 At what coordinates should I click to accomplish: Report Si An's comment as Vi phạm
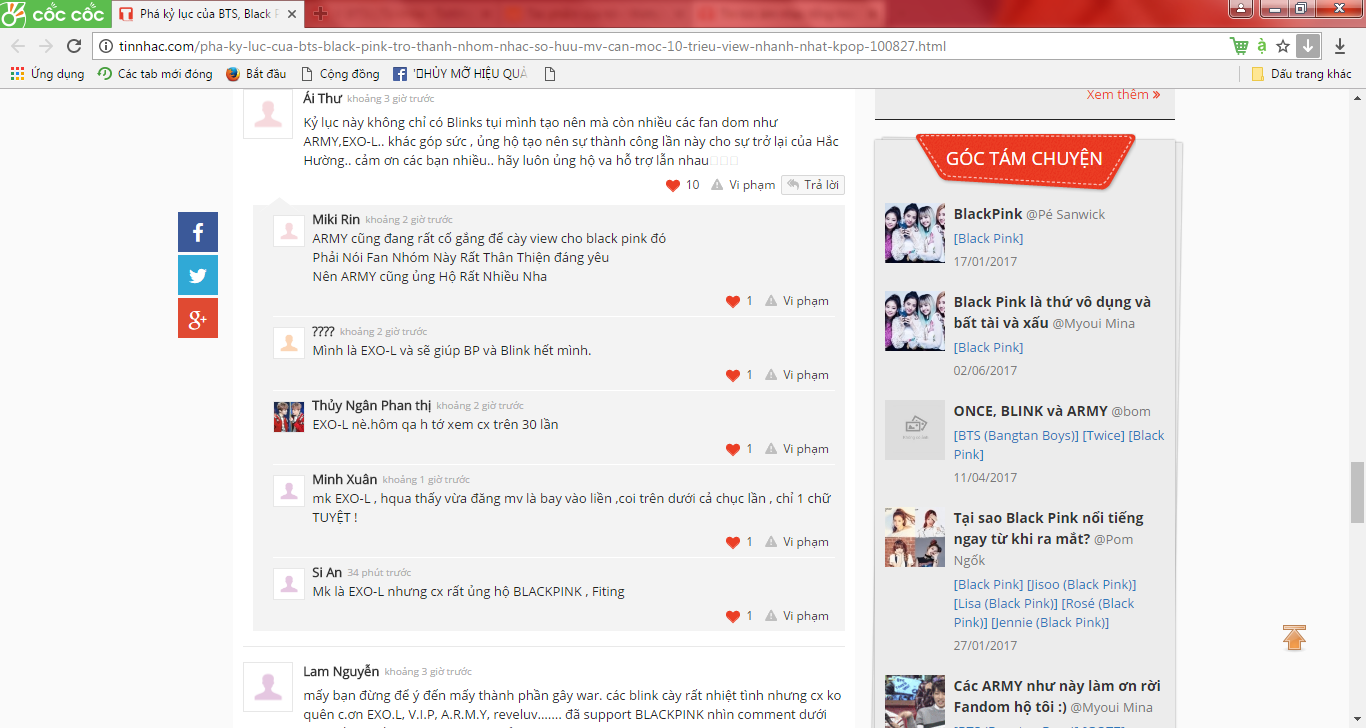[x=797, y=616]
